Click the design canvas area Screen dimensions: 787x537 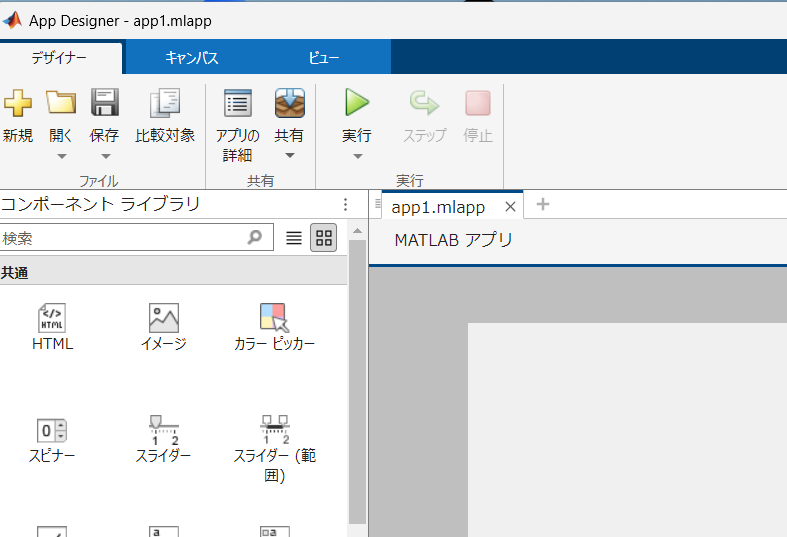point(627,430)
